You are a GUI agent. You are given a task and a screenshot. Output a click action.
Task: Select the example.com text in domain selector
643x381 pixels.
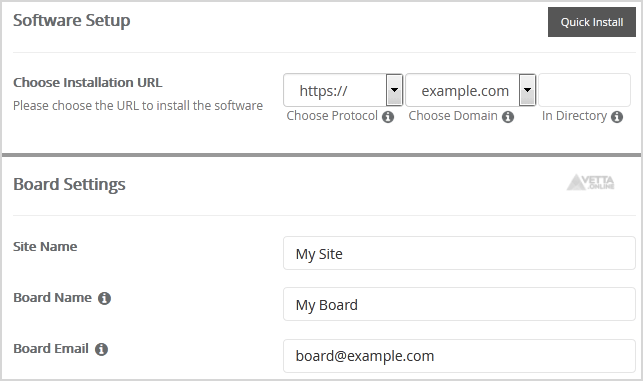(x=465, y=91)
